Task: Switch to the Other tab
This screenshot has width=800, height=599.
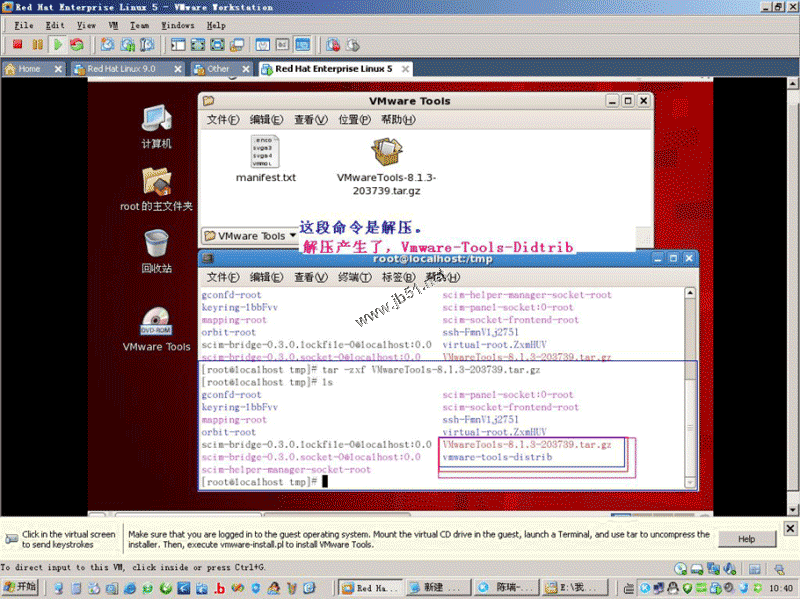Action: 218,69
